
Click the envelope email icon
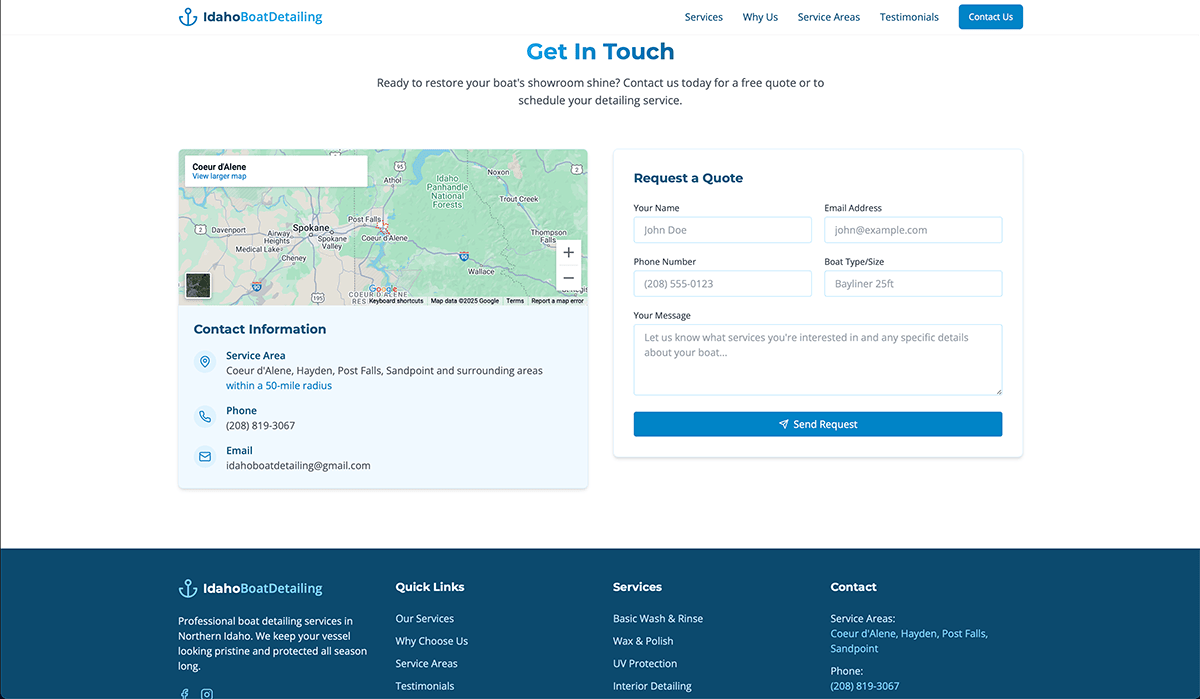(205, 457)
